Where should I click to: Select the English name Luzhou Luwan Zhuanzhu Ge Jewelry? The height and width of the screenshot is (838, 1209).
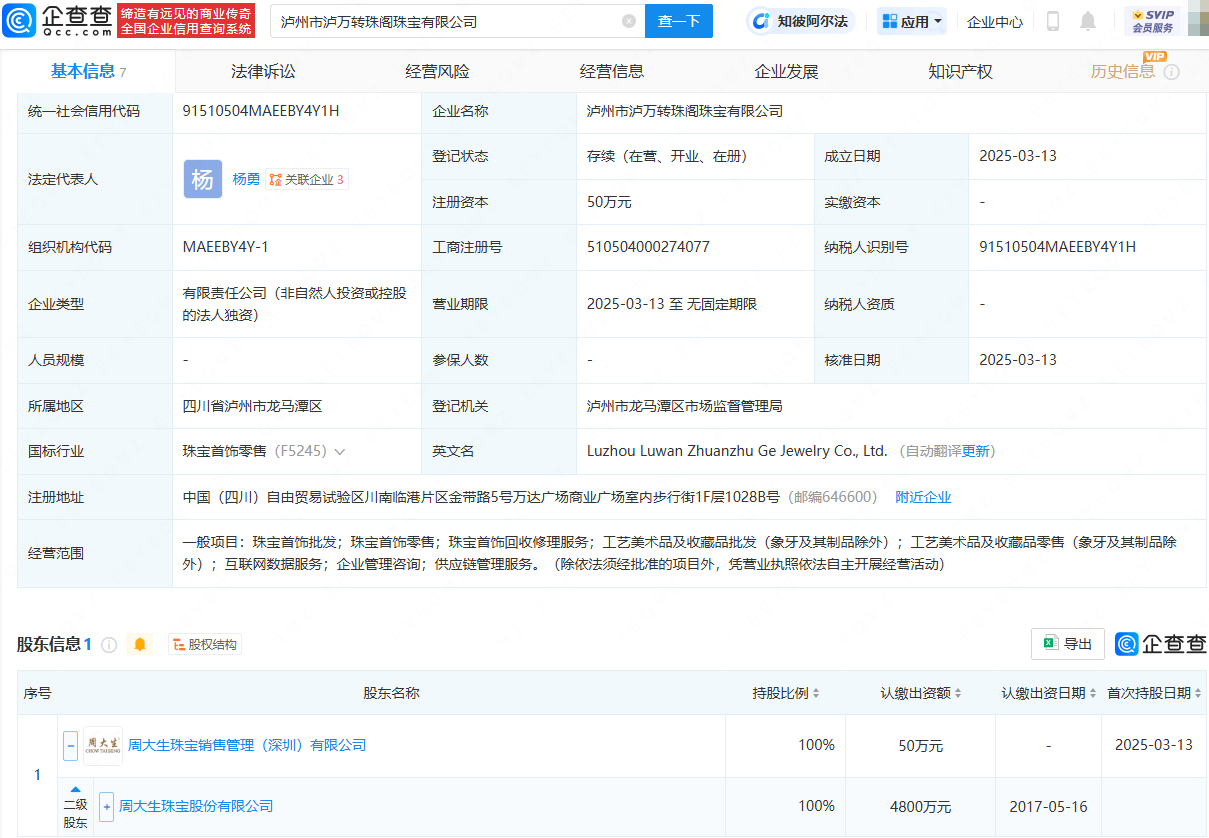click(x=737, y=451)
